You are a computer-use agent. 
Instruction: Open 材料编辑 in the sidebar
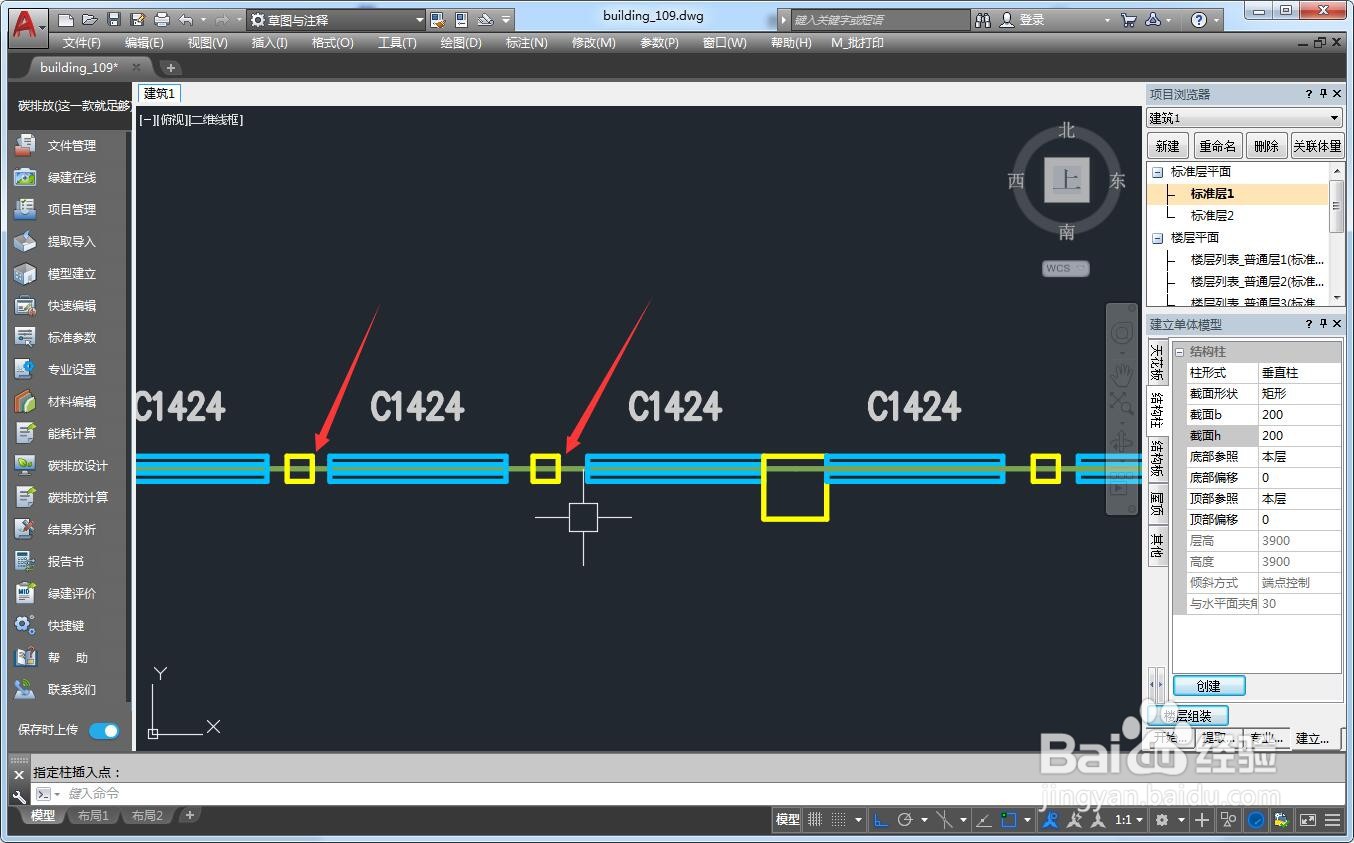pyautogui.click(x=66, y=402)
